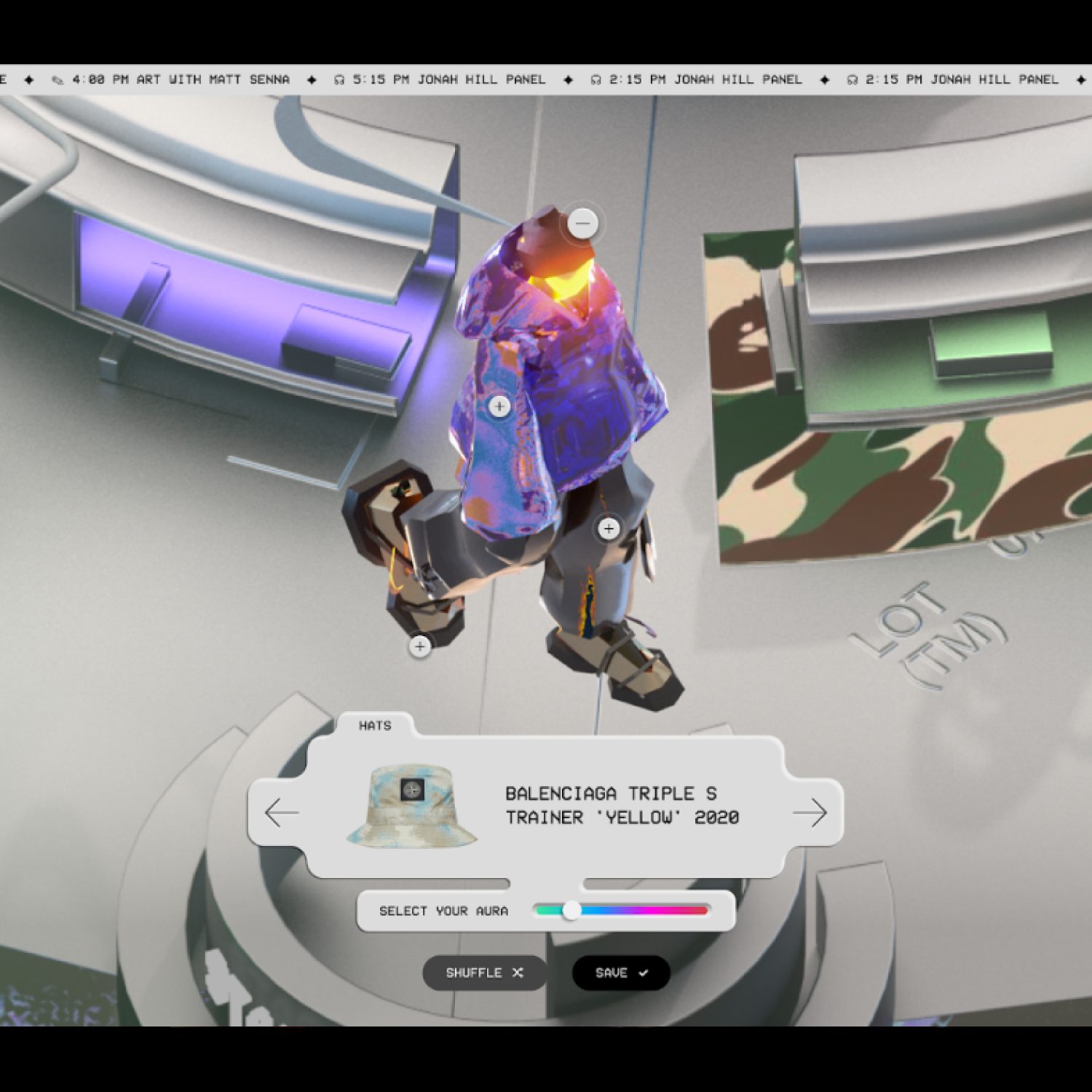
Task: Adjust the aura color slider handle
Action: tap(571, 910)
